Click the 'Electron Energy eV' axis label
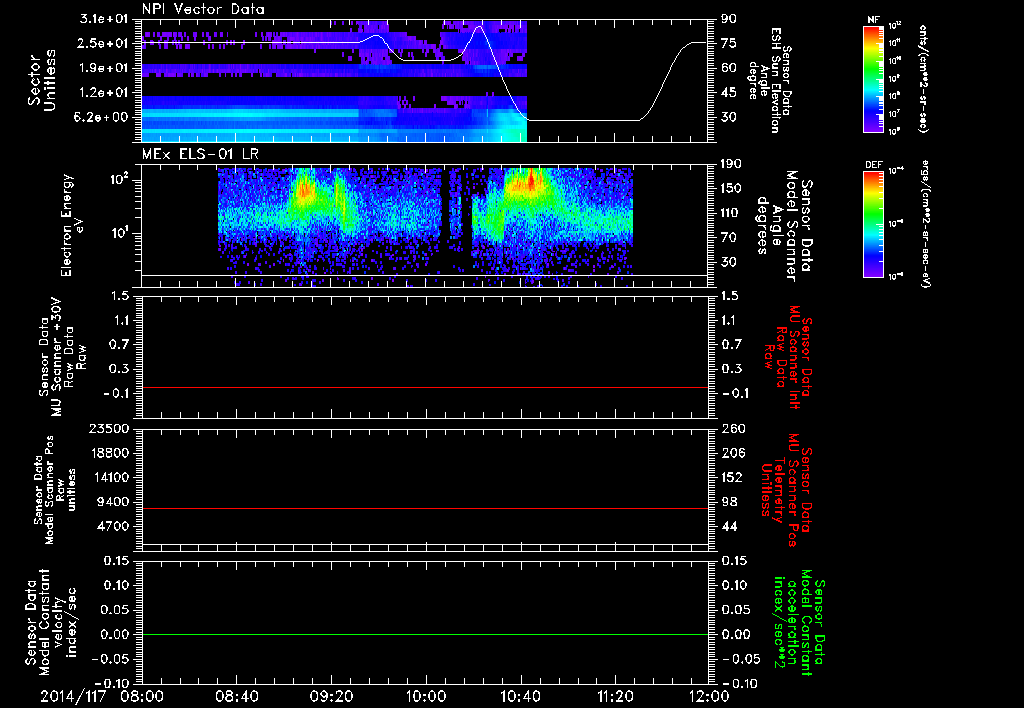Image resolution: width=1024 pixels, height=708 pixels. point(71,225)
